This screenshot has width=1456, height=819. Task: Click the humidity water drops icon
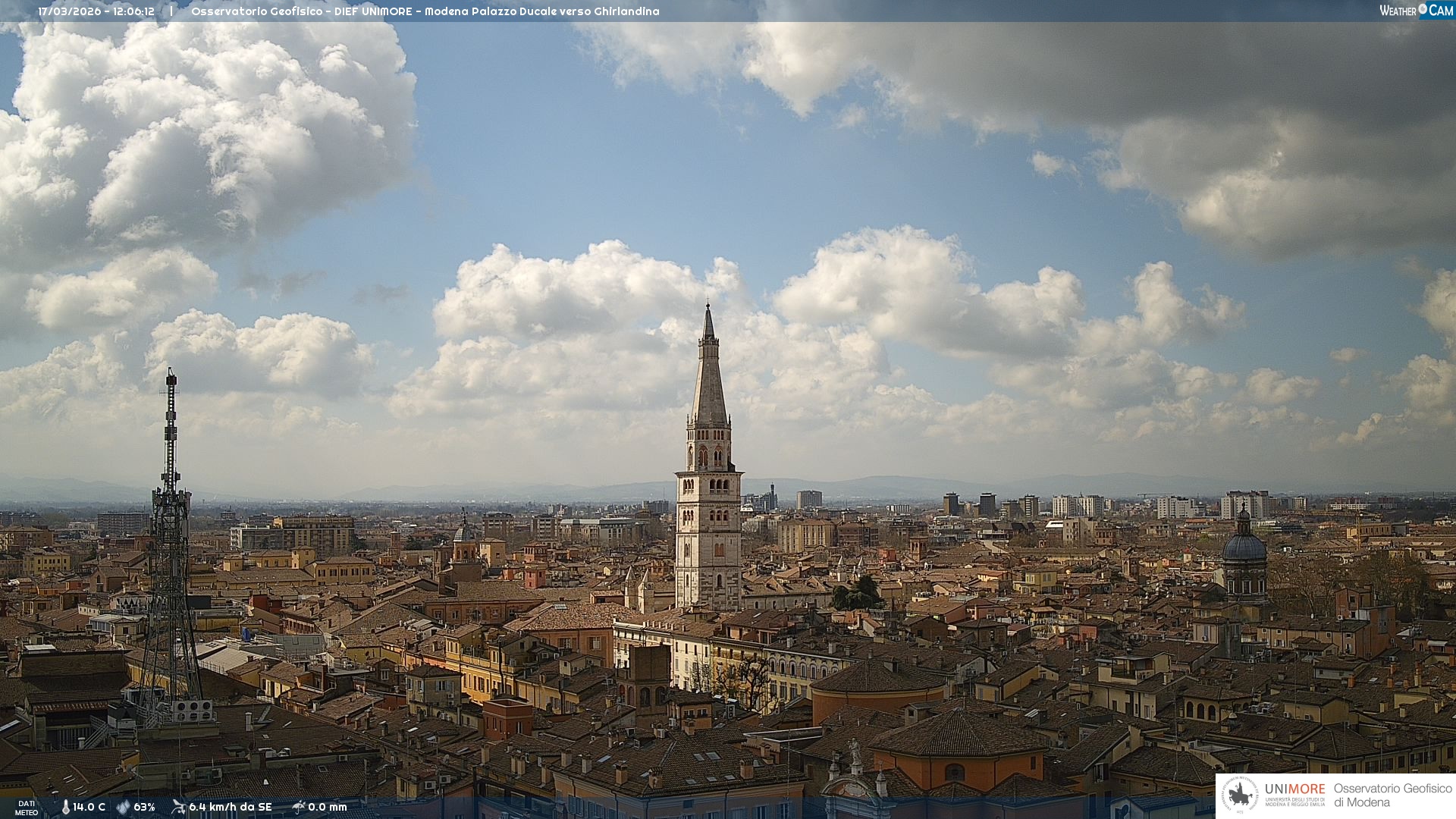[x=123, y=807]
